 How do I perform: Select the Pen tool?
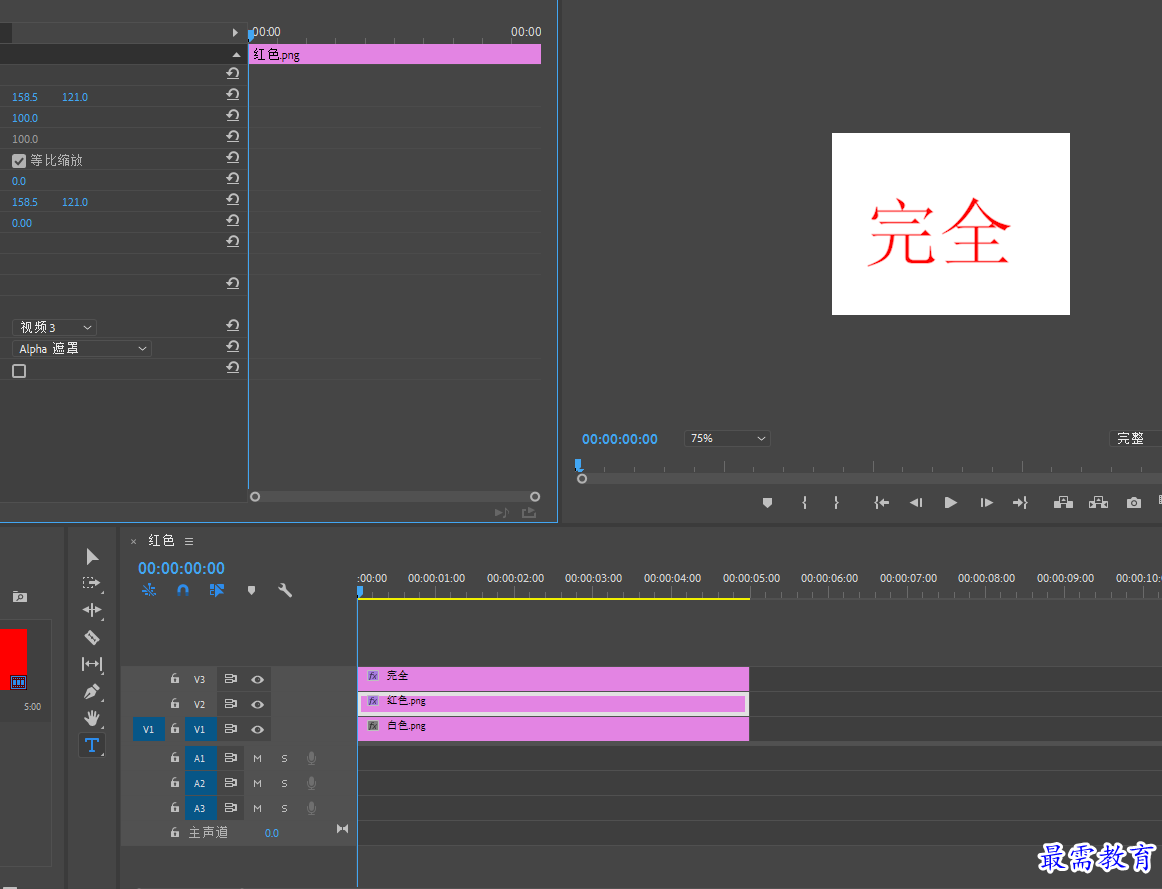[x=92, y=691]
